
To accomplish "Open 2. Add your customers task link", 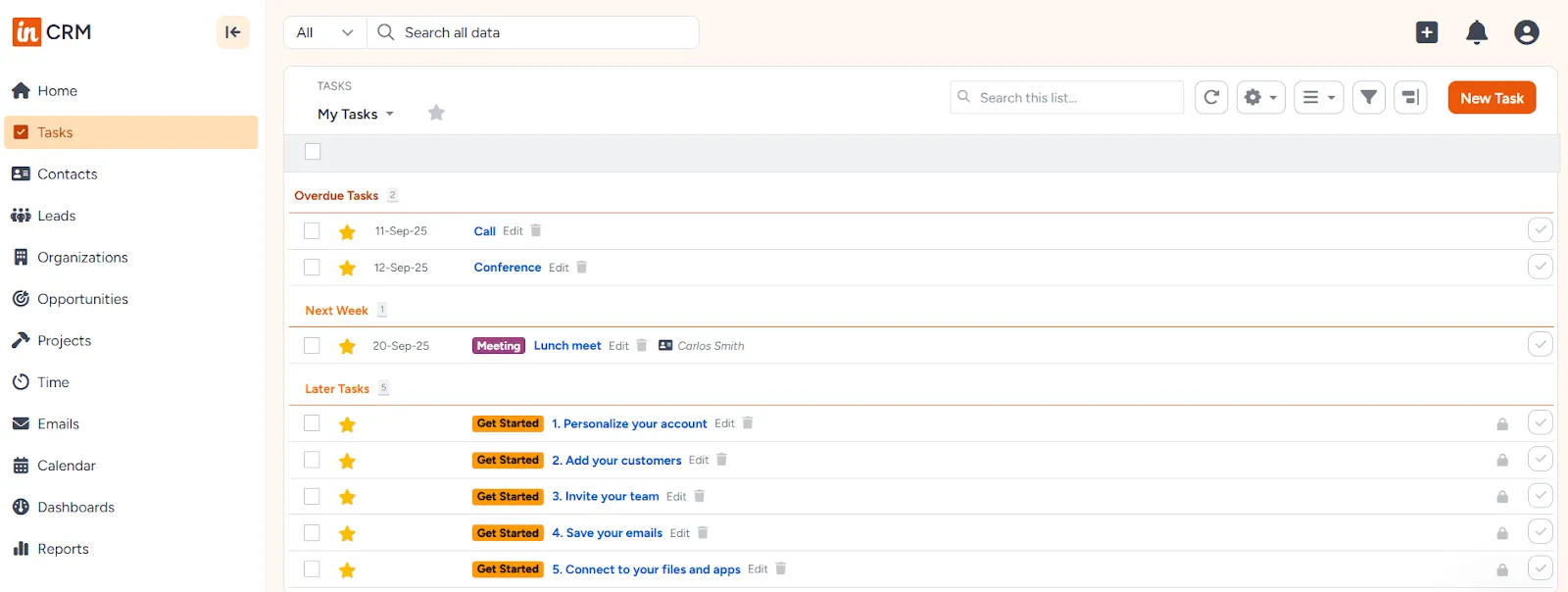I will [x=616, y=460].
